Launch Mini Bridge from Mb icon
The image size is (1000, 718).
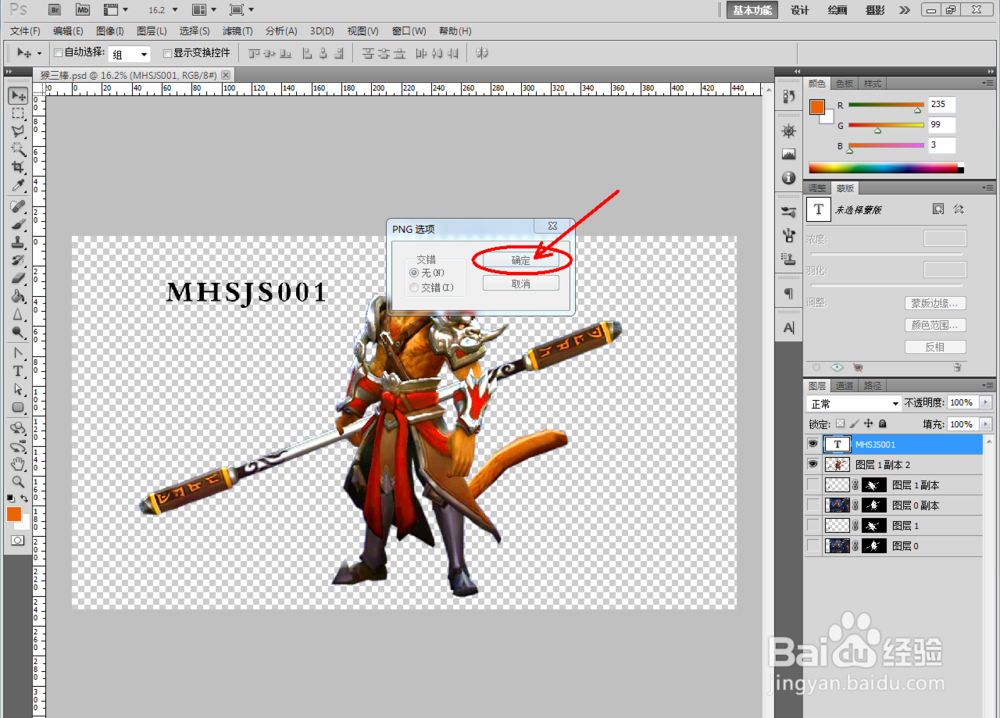point(82,10)
